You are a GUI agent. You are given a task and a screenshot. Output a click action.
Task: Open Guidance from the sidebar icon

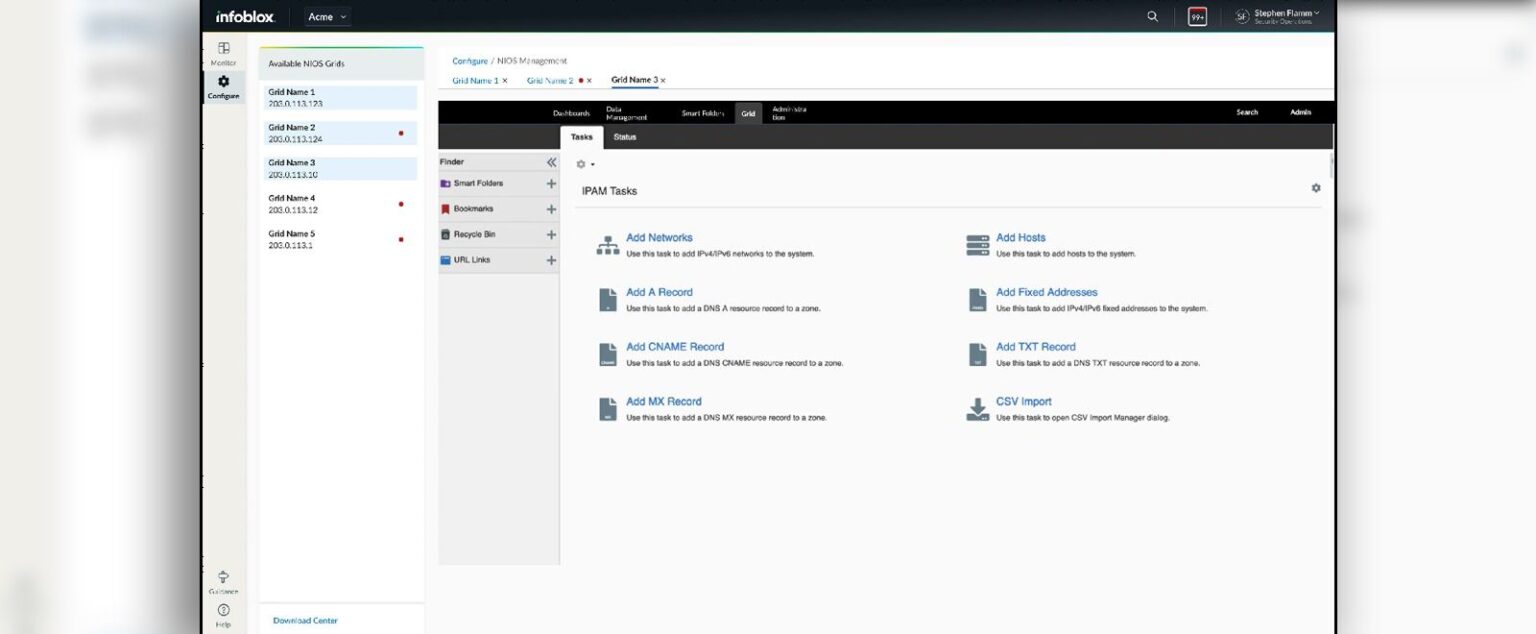(x=223, y=578)
